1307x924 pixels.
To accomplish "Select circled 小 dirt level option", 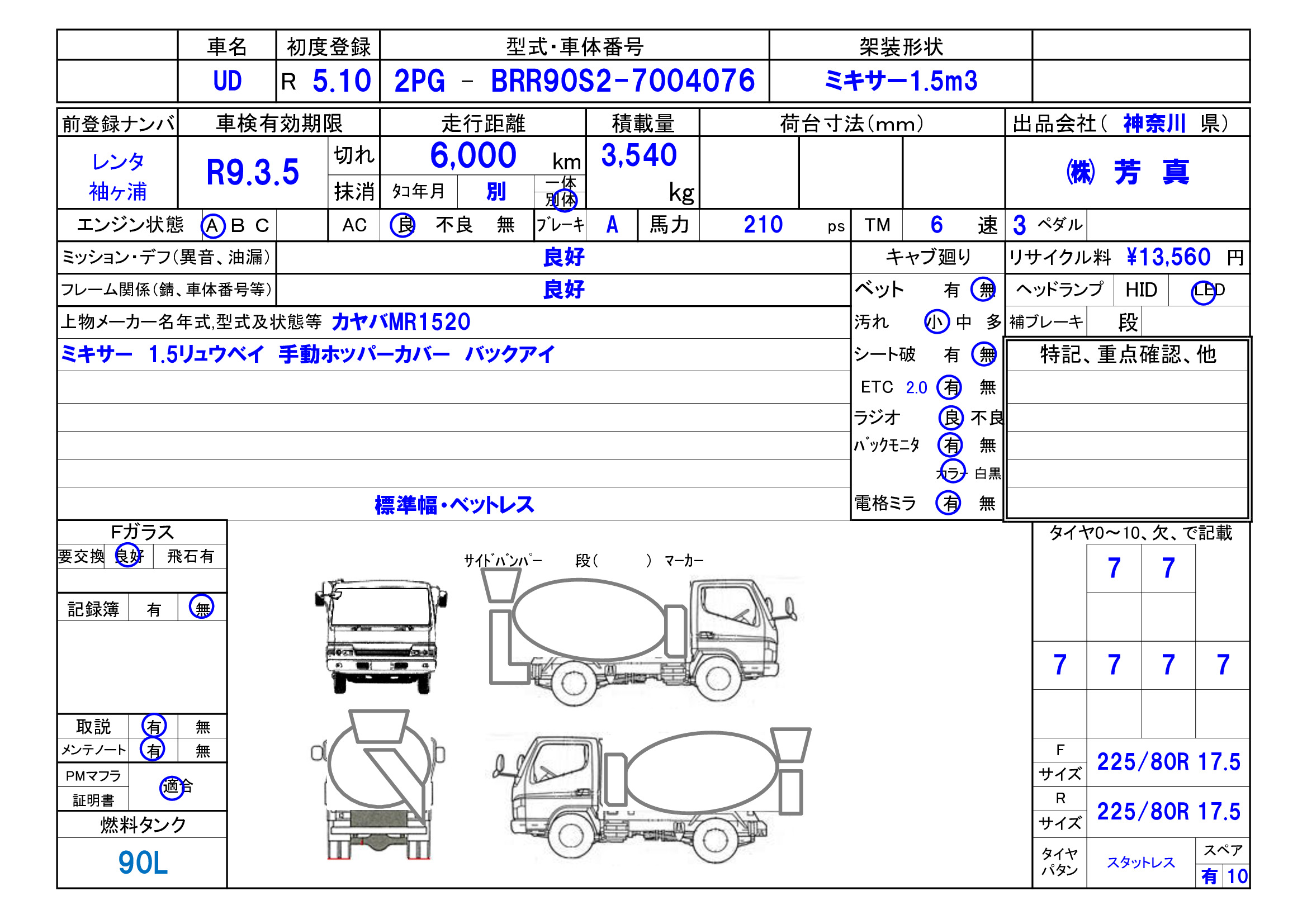I will [x=936, y=322].
